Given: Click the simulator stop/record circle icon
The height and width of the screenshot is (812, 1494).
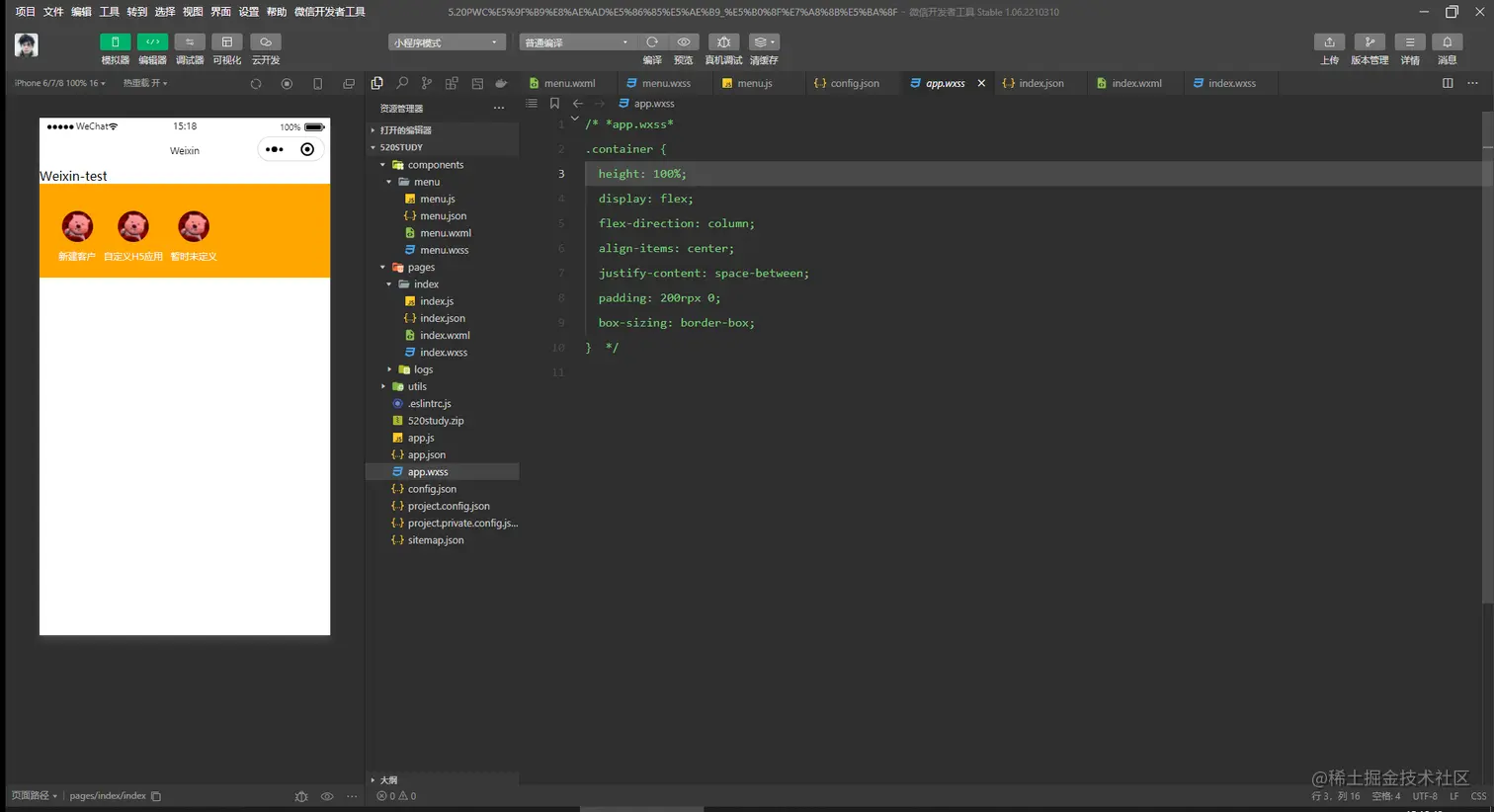Looking at the screenshot, I should coord(287,84).
